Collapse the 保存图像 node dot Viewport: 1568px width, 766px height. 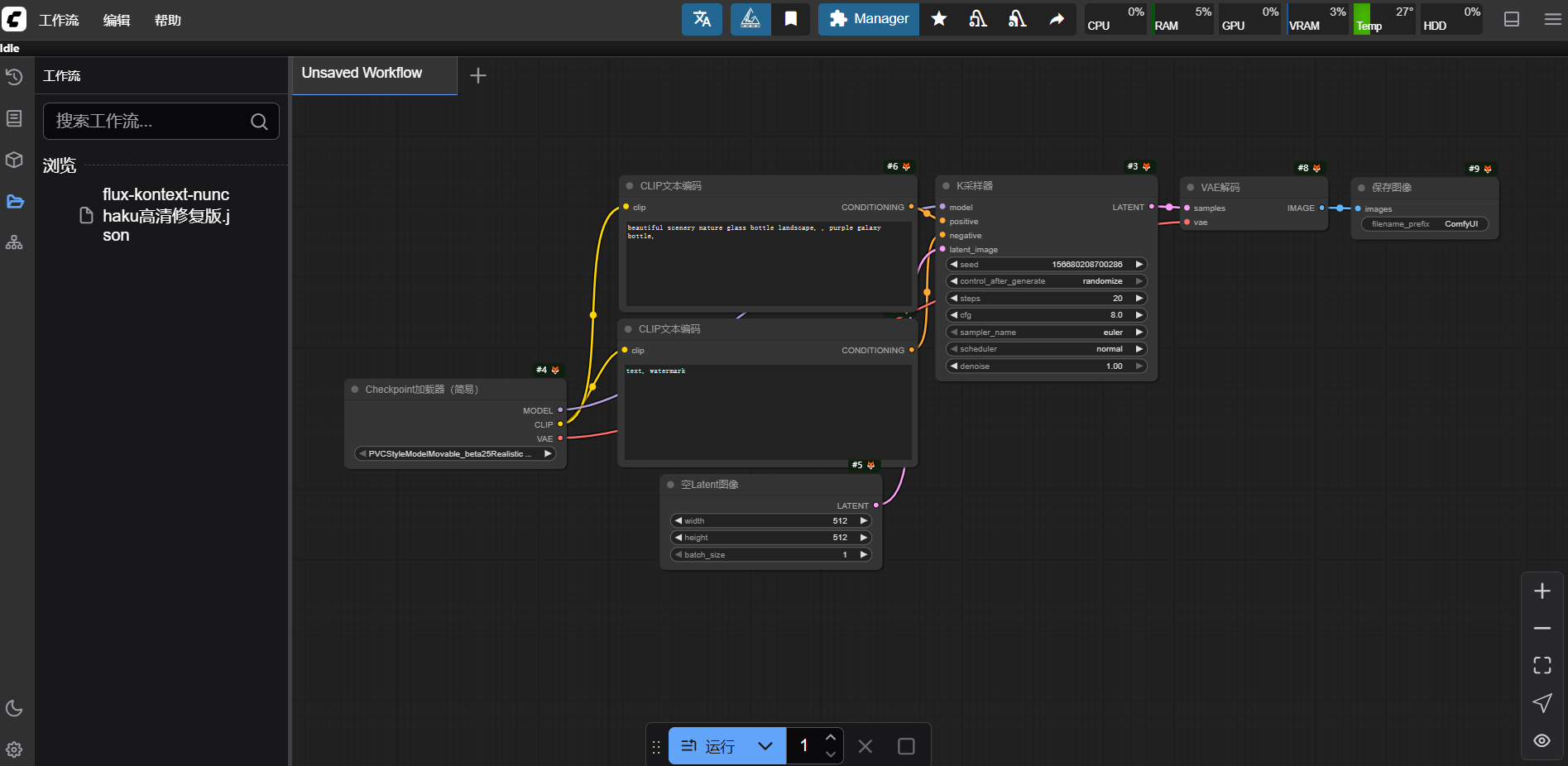point(1361,188)
